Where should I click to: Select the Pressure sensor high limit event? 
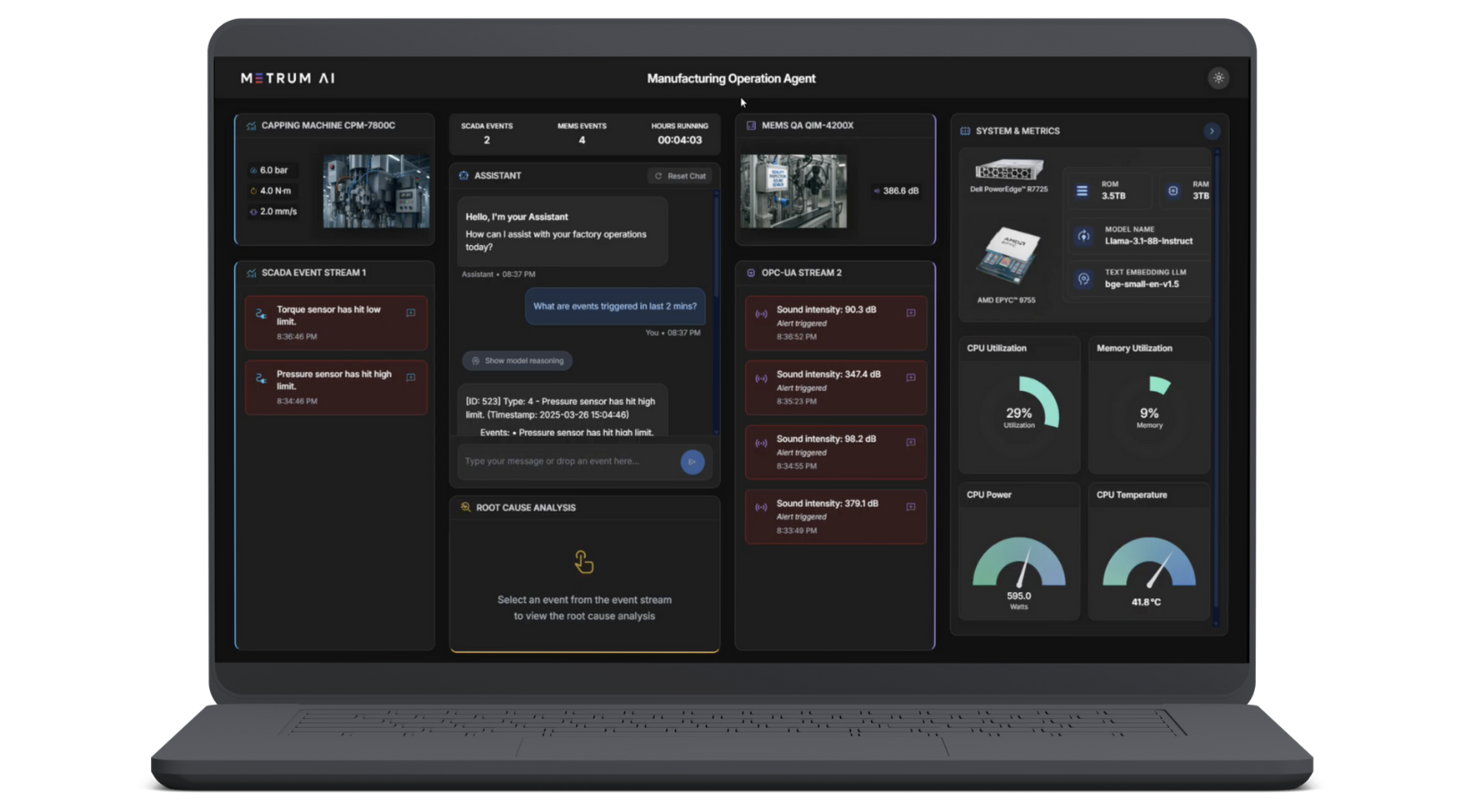336,387
